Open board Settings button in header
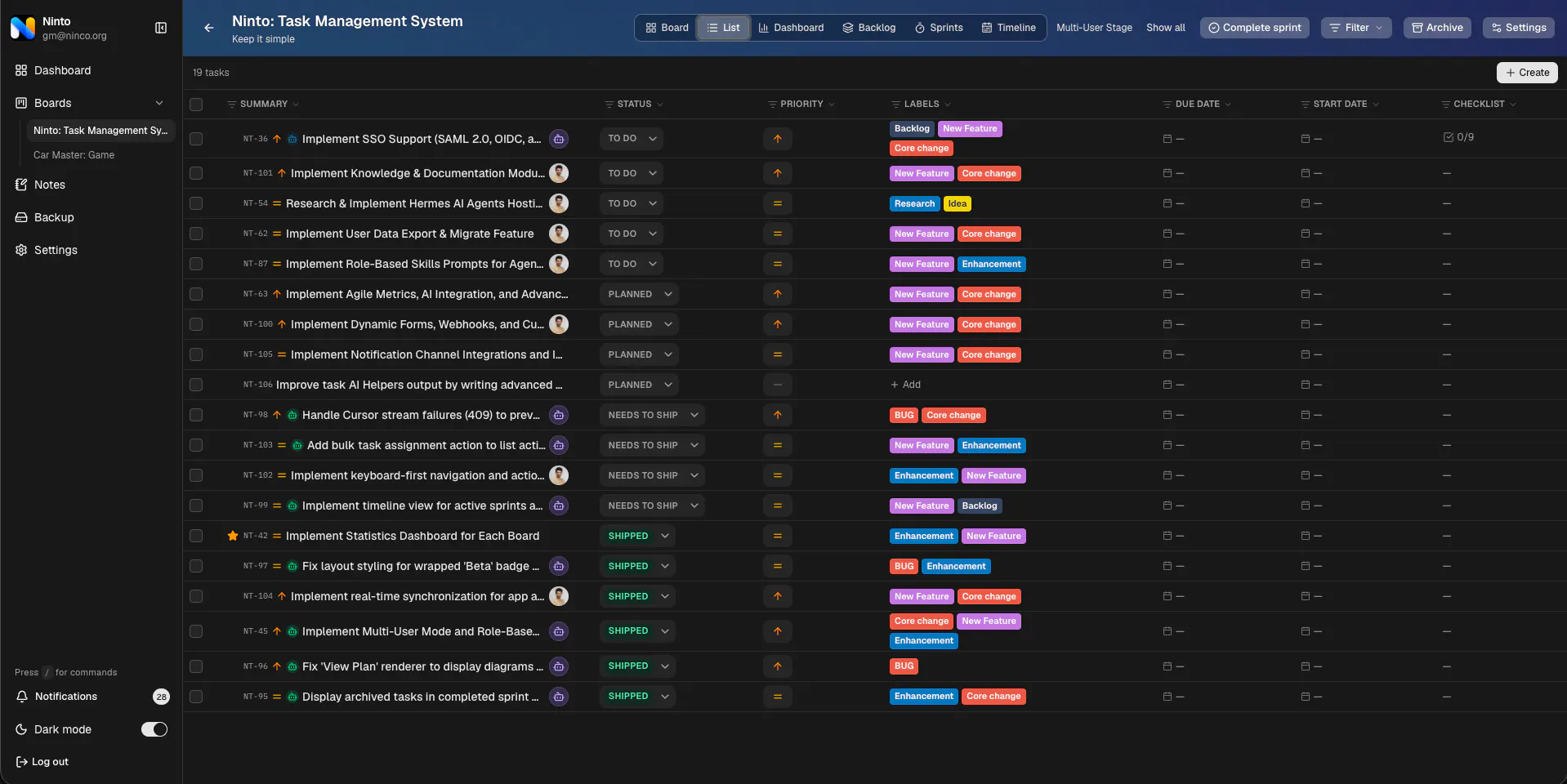 (x=1519, y=28)
